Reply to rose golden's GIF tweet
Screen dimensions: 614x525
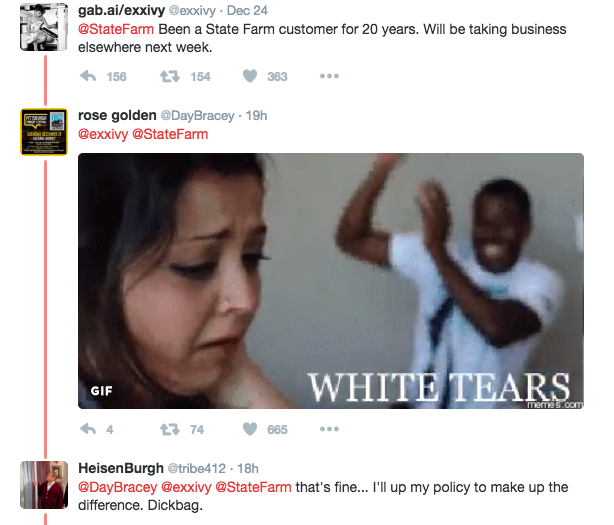coord(88,429)
